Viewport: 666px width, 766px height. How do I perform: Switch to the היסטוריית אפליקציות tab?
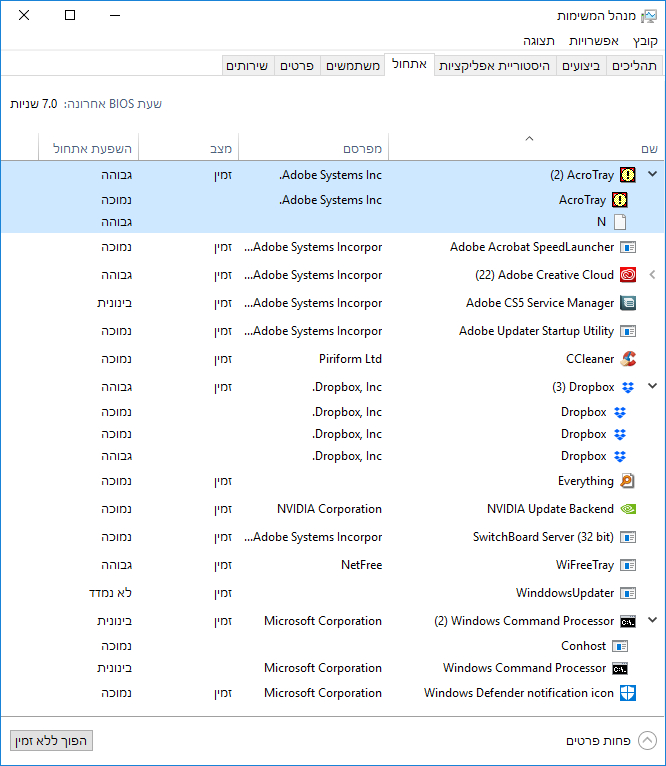pos(494,65)
